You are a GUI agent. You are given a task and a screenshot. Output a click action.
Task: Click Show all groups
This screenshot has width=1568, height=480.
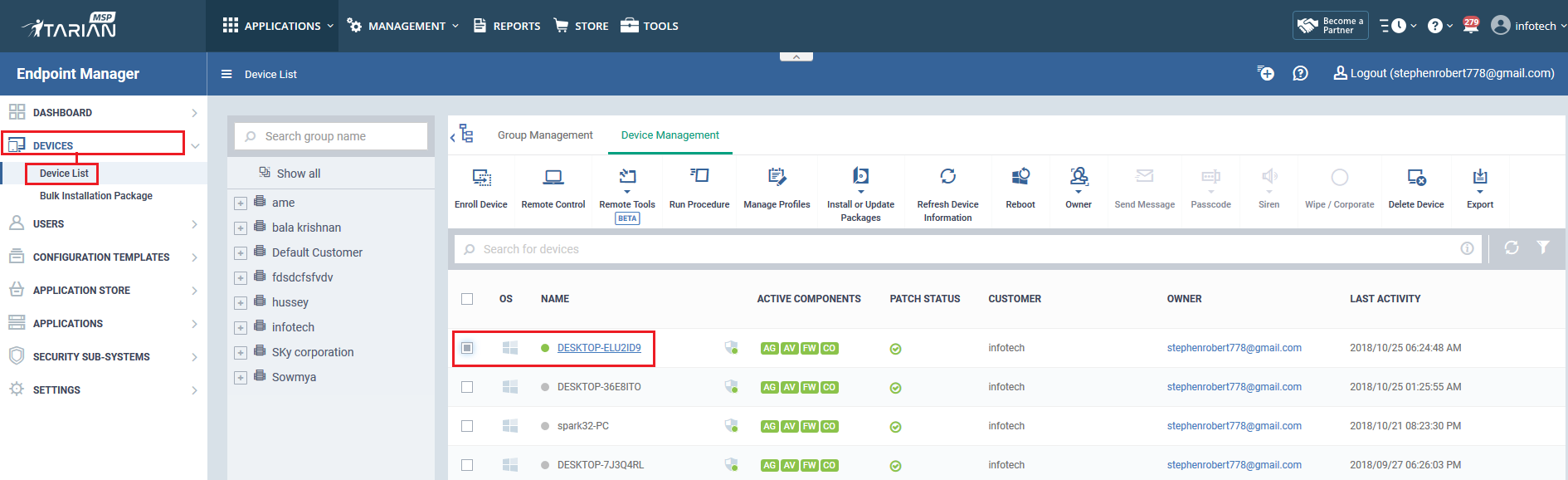(290, 173)
